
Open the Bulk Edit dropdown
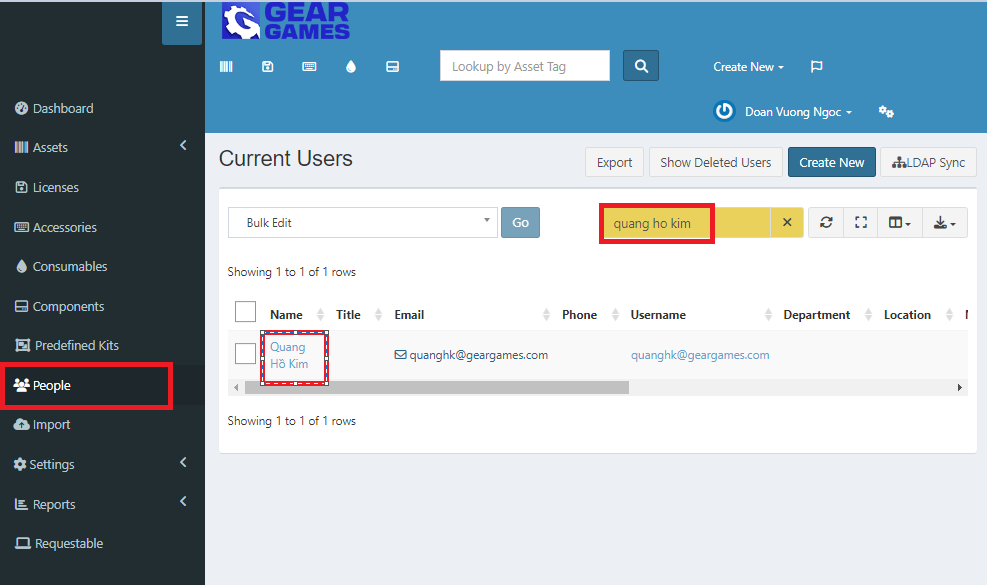coord(362,223)
